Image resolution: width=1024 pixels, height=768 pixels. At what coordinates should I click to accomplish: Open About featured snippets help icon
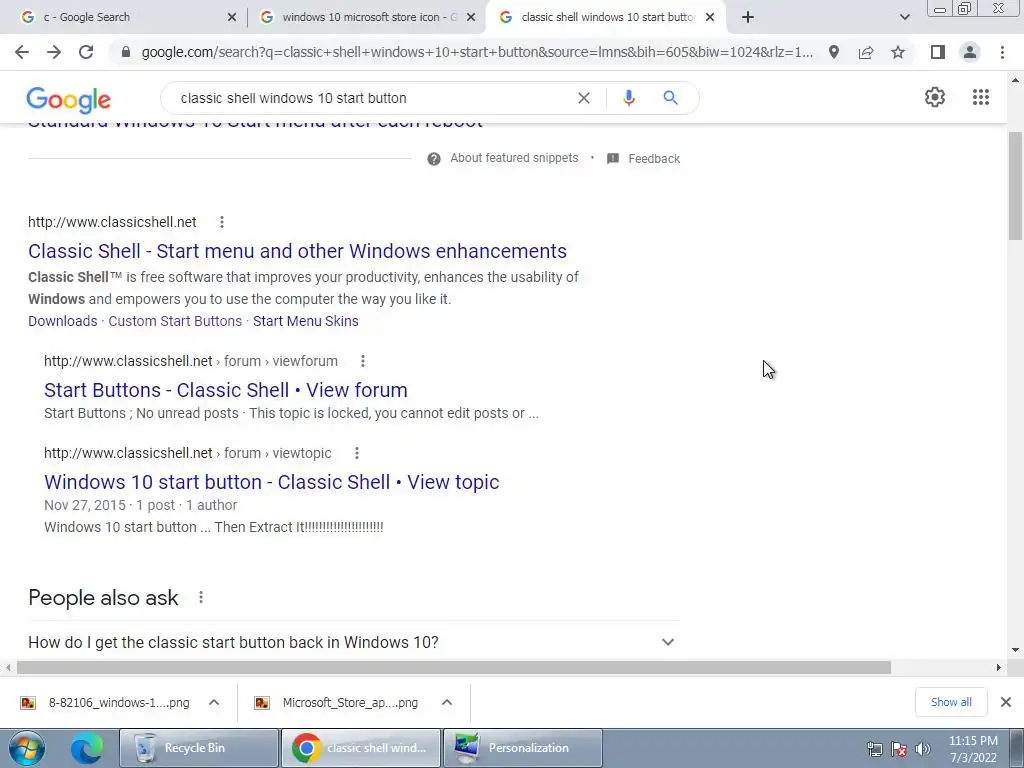click(x=434, y=159)
